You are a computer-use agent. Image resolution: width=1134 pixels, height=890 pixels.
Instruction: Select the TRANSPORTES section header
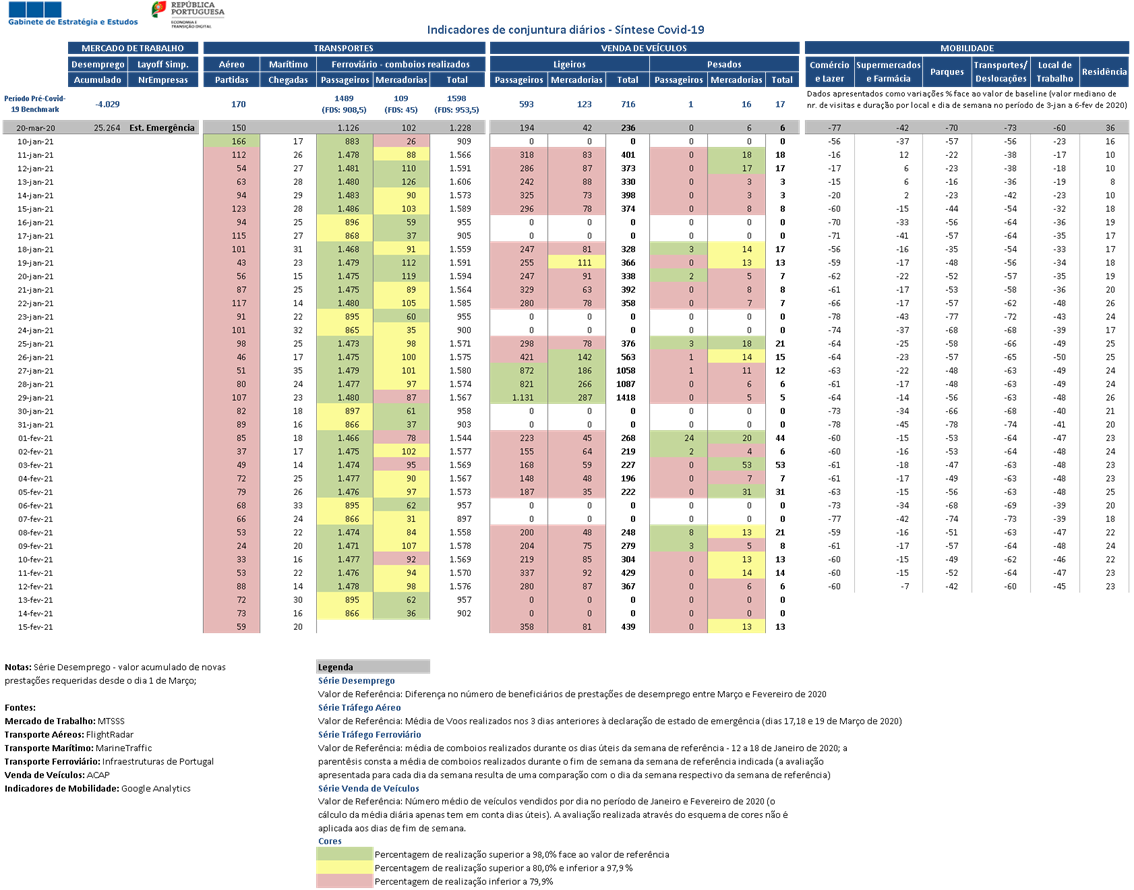[x=344, y=48]
